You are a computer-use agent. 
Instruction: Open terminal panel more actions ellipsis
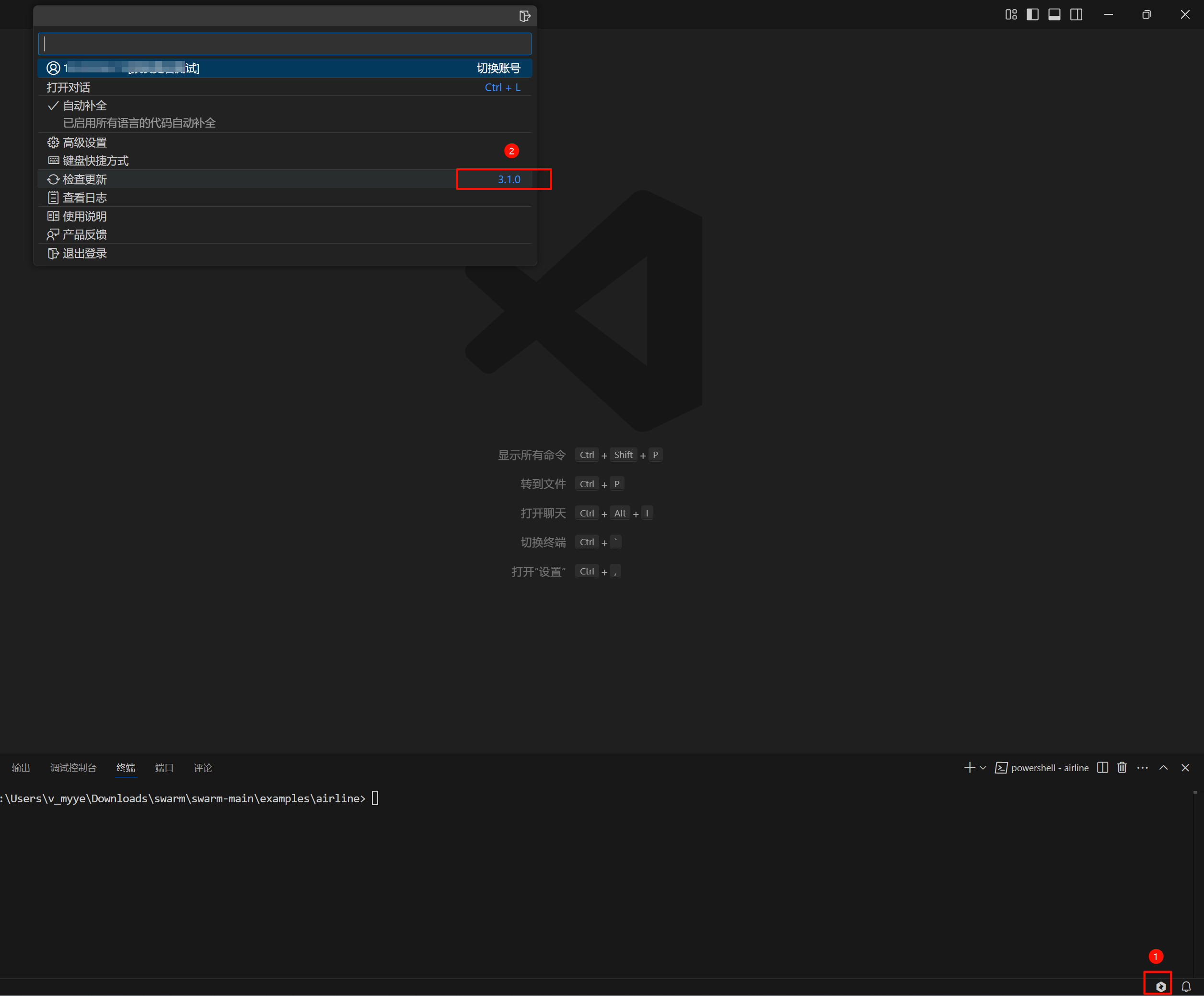[x=1142, y=768]
